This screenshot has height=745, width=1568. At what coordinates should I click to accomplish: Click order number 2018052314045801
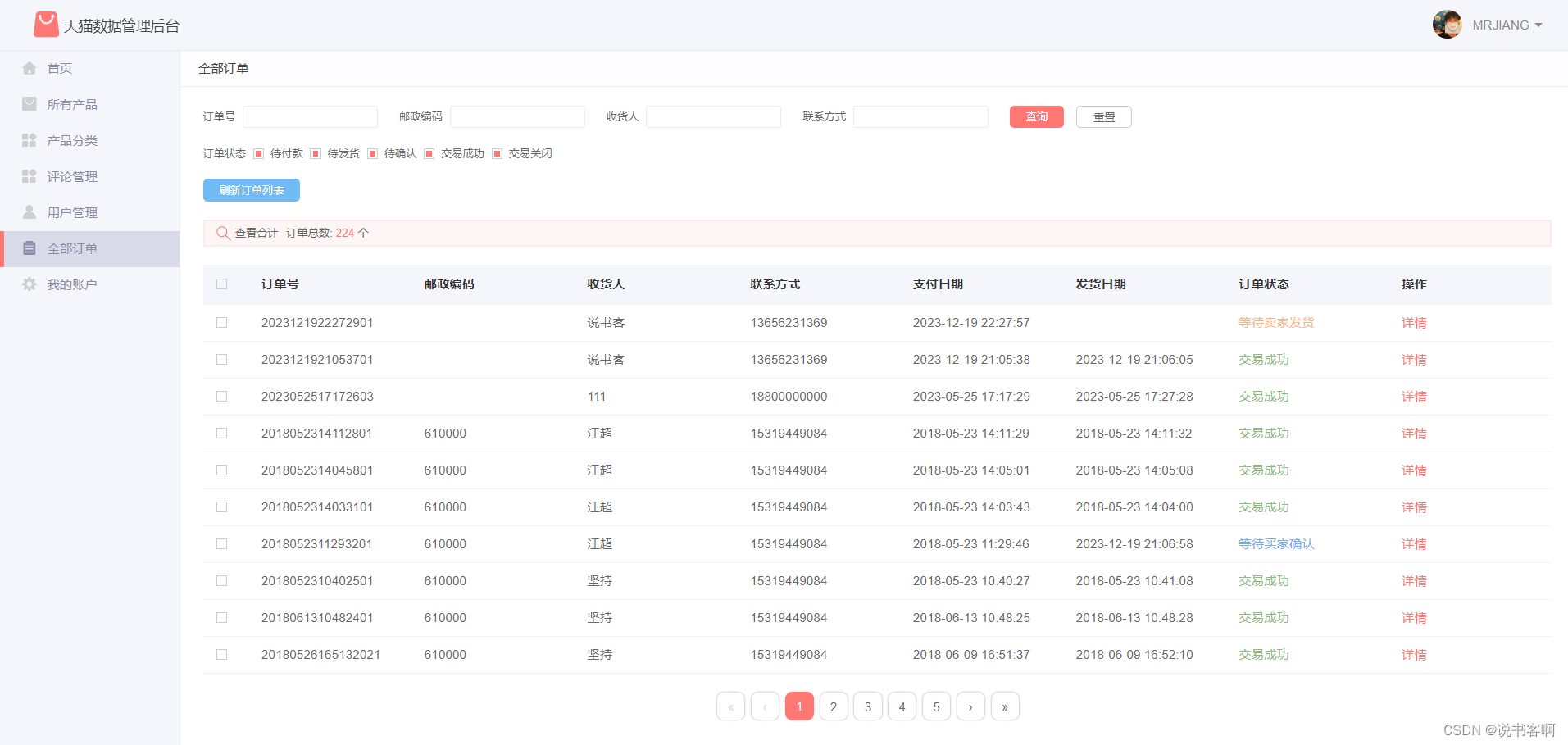pos(317,470)
